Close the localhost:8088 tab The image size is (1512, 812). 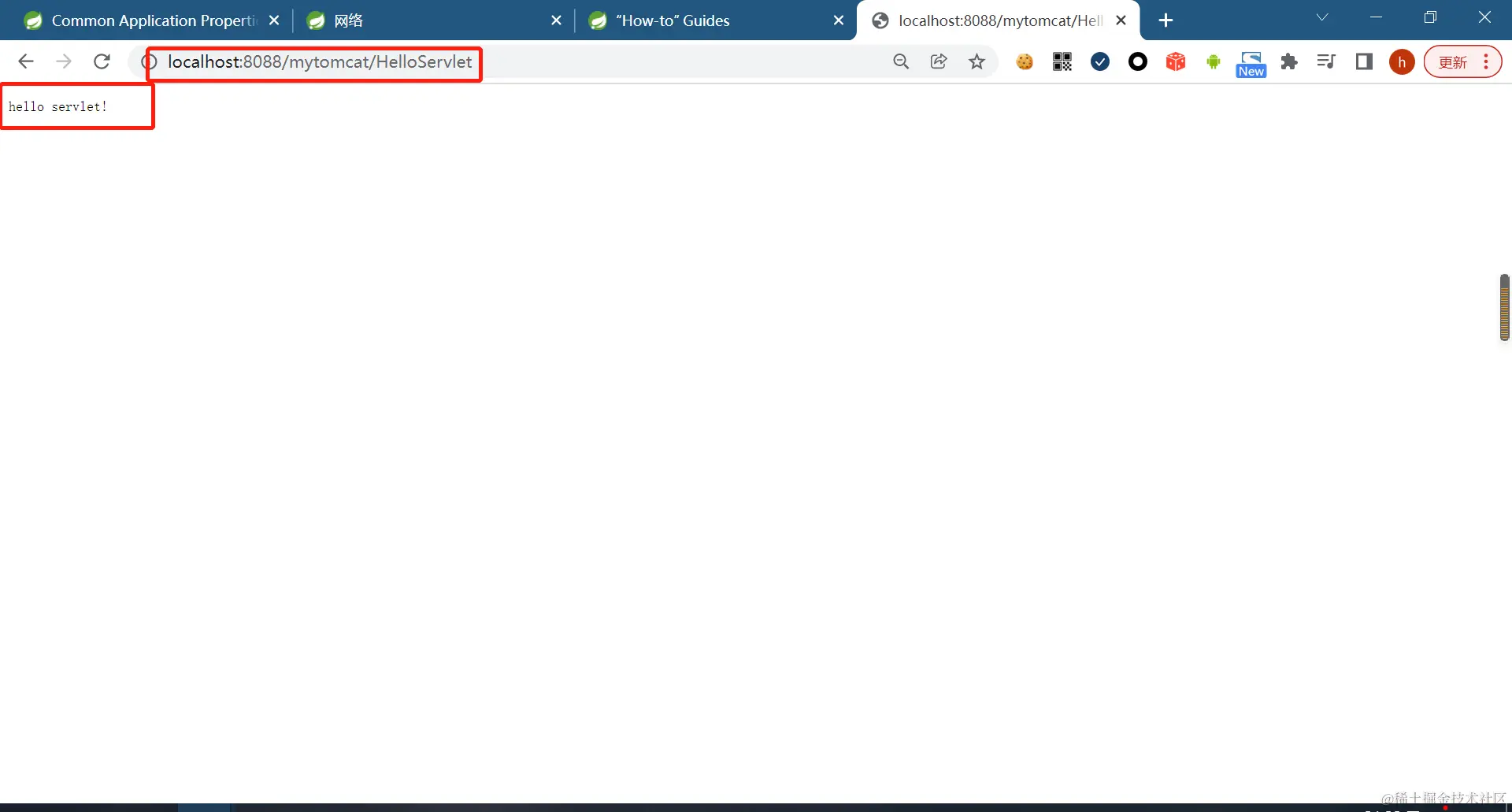(1121, 20)
